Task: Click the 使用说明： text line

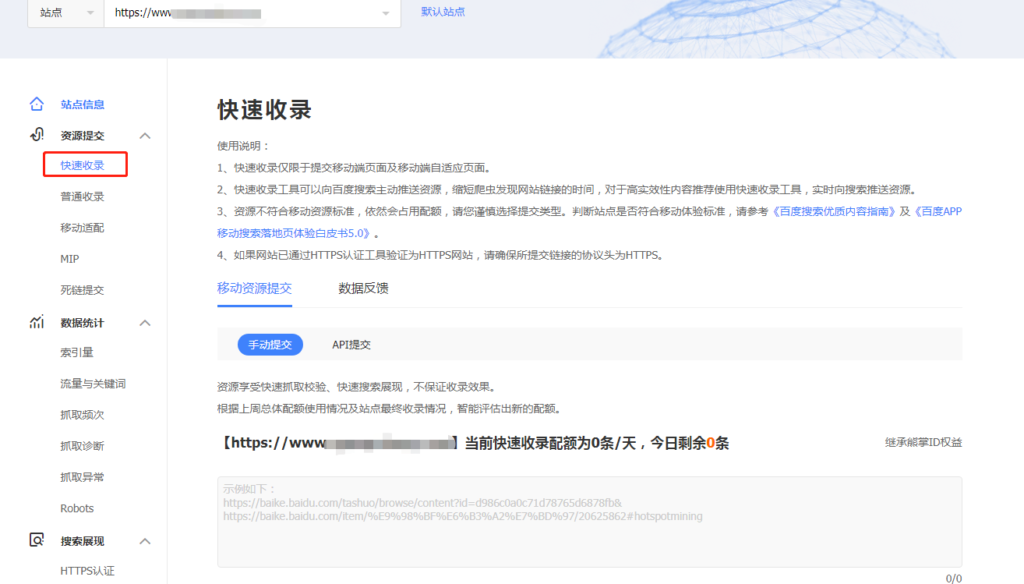Action: 243,146
